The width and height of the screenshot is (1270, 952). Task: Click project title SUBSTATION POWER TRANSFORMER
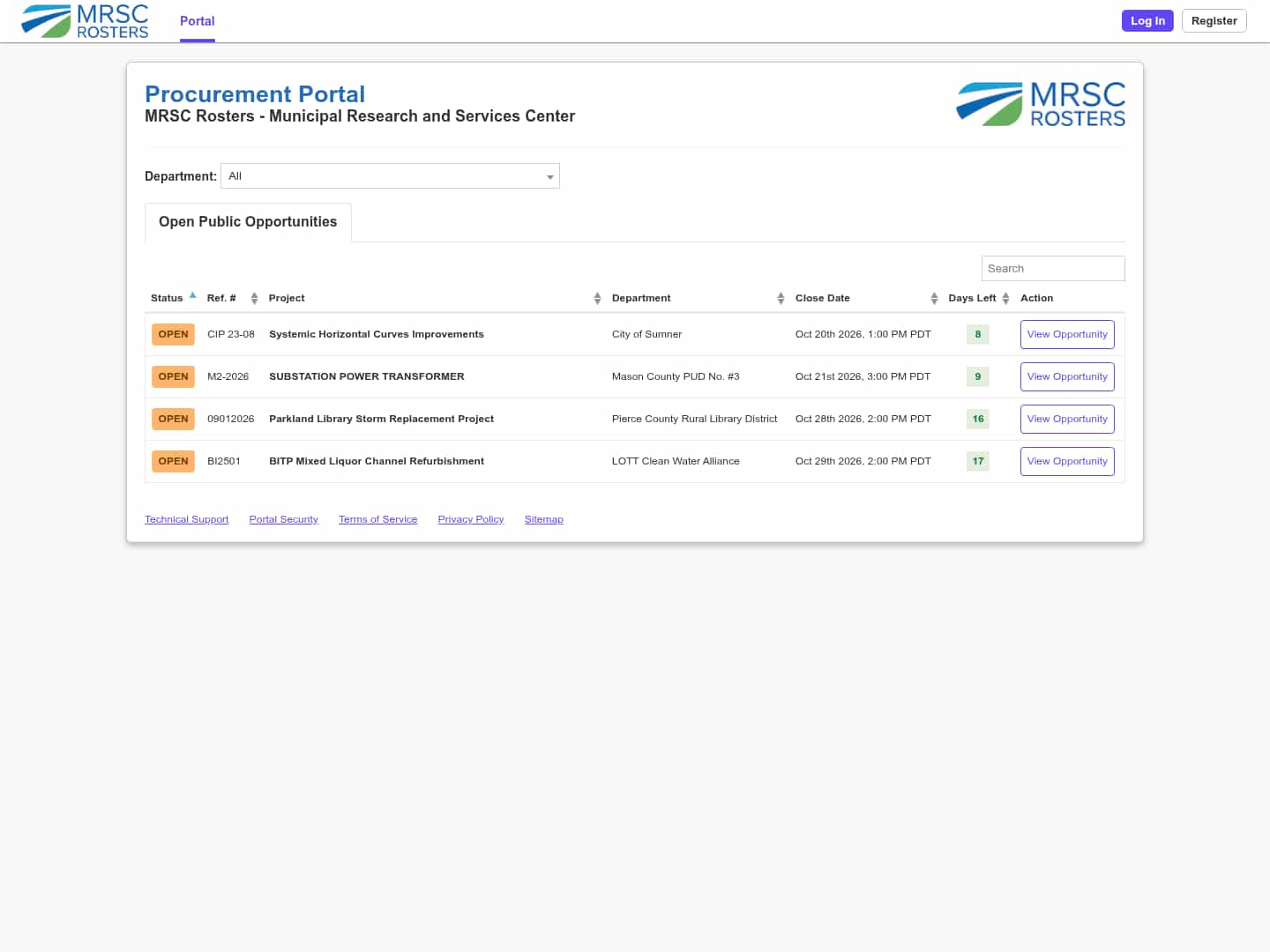pyautogui.click(x=367, y=377)
